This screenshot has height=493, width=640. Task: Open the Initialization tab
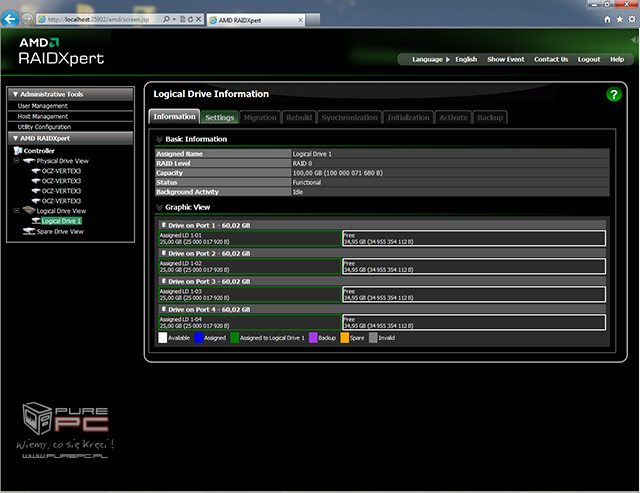point(408,118)
